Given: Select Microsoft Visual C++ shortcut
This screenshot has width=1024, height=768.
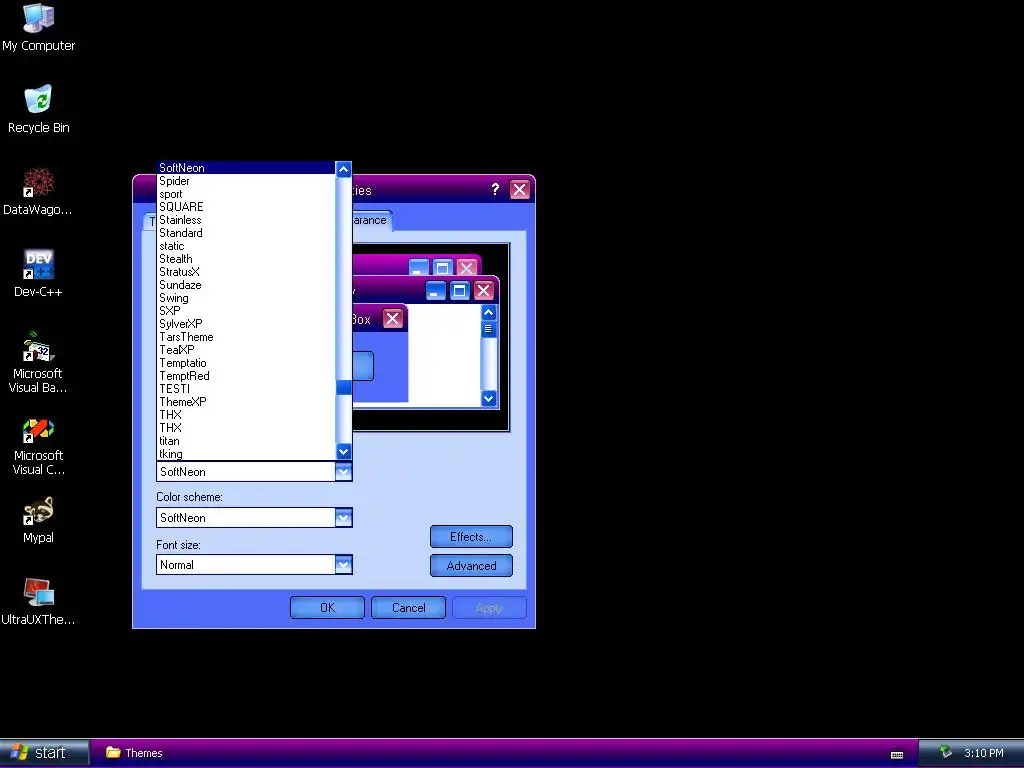Looking at the screenshot, I should (x=39, y=446).
